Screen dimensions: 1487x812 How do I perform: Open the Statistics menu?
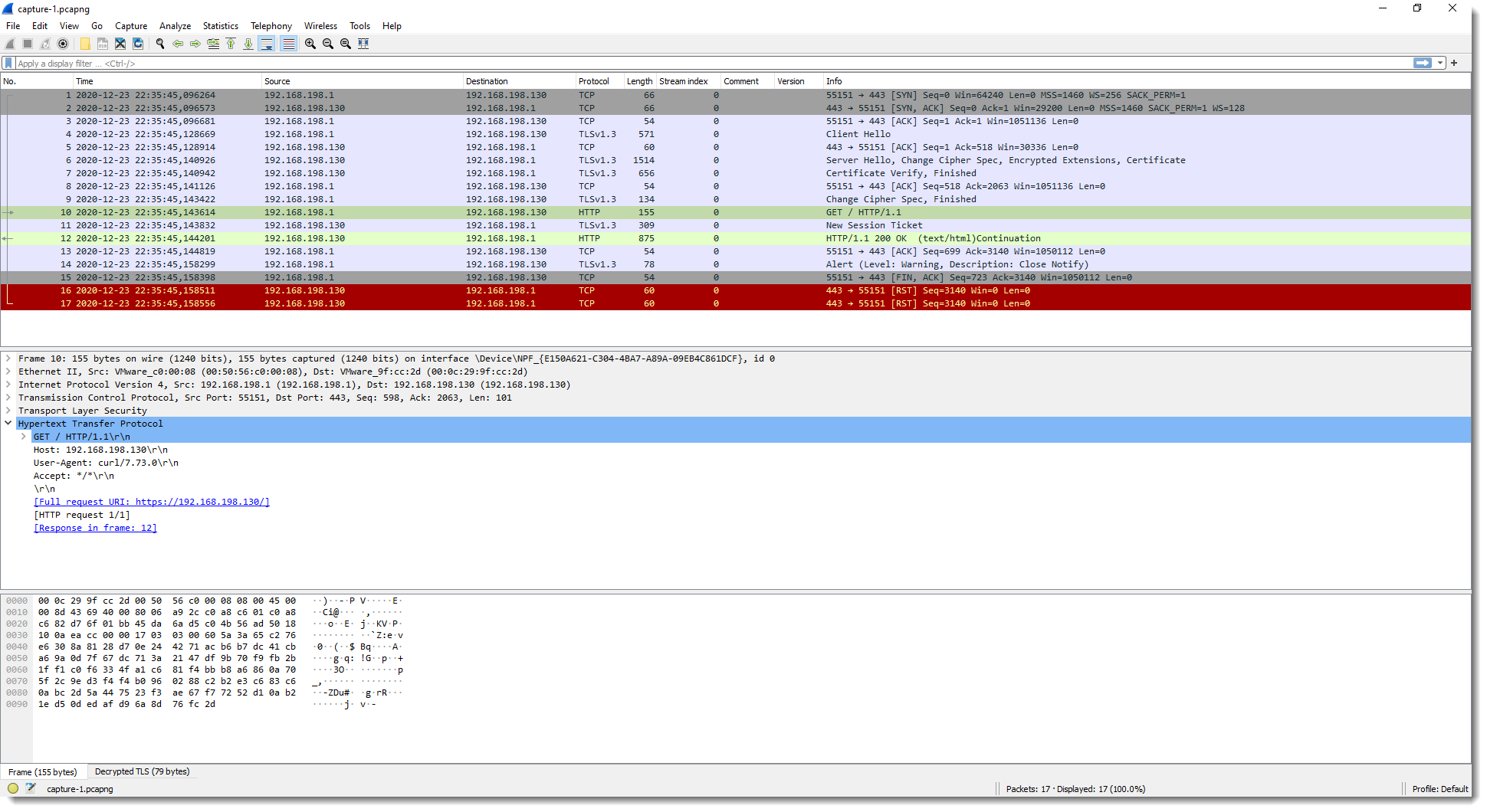(220, 26)
